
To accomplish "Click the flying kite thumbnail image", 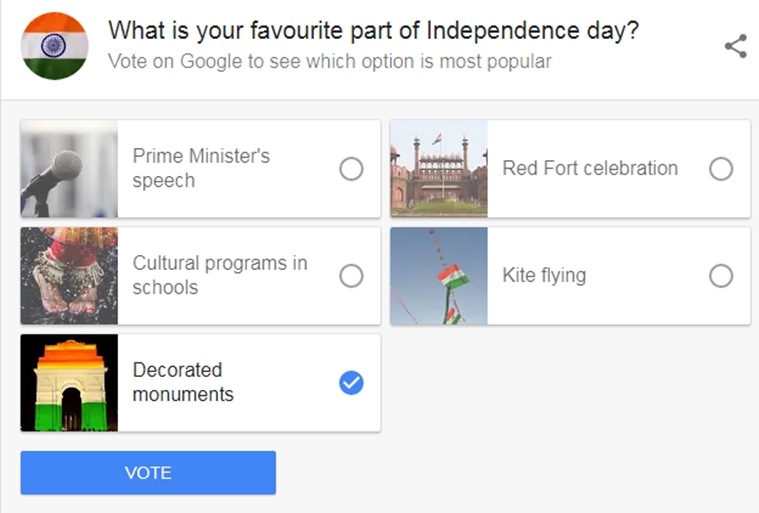I will [x=439, y=276].
